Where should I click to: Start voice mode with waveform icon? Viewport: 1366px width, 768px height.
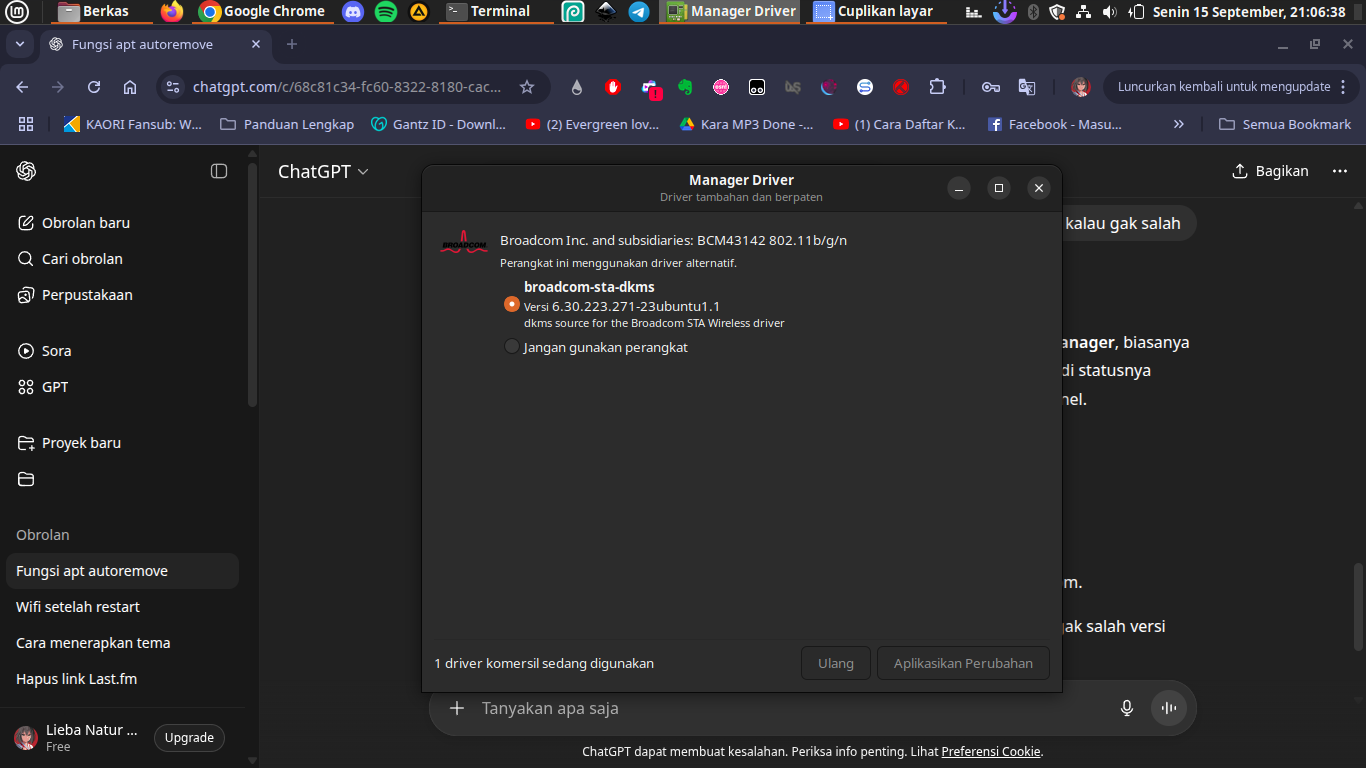pos(1168,708)
